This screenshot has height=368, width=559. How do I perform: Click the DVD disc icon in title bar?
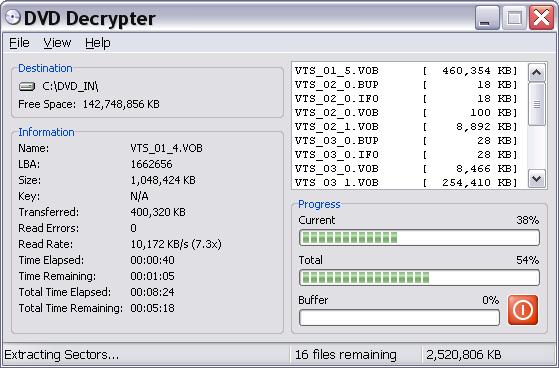click(x=12, y=17)
